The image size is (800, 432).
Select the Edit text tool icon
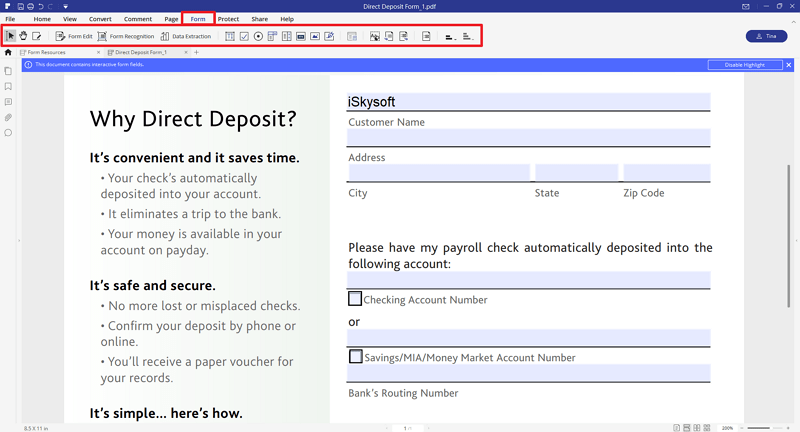[37, 36]
